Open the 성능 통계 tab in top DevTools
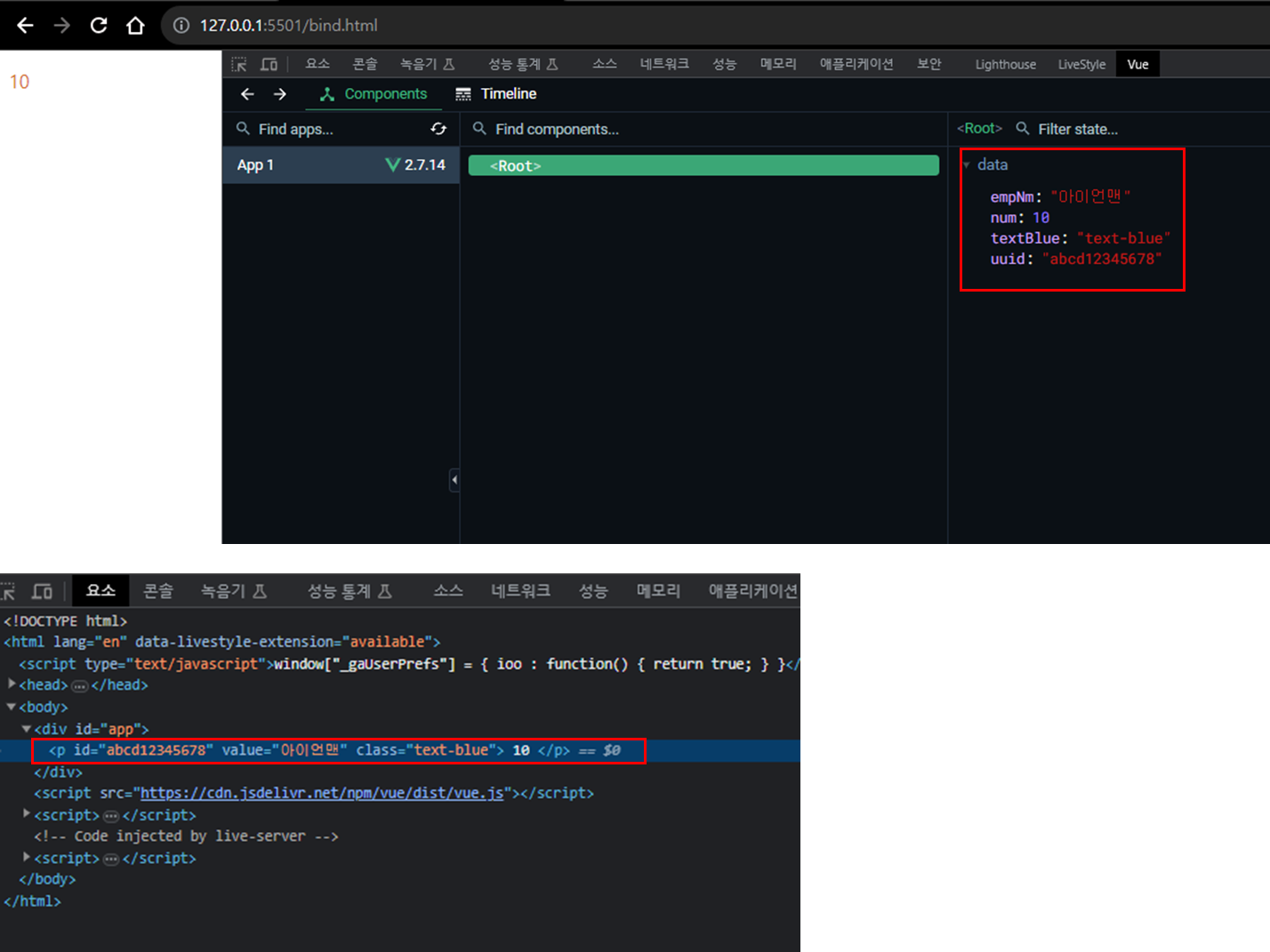This screenshot has width=1270, height=952. pos(523,64)
